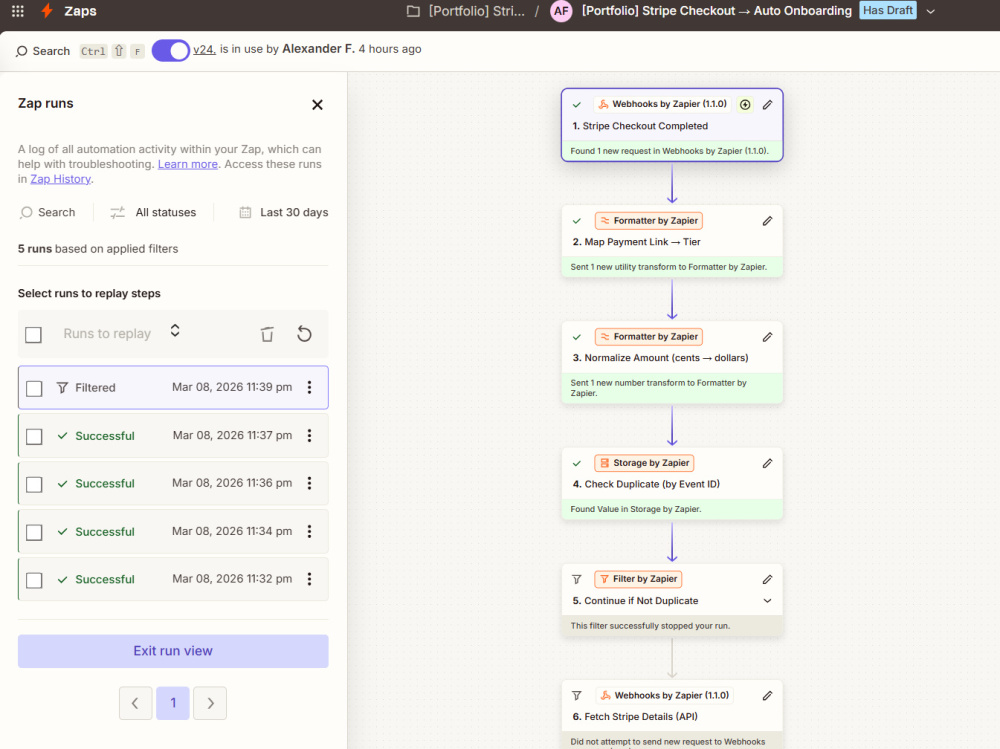Image resolution: width=1000 pixels, height=749 pixels.
Task: Click Filter by Zapier badge on step 5
Action: [638, 579]
